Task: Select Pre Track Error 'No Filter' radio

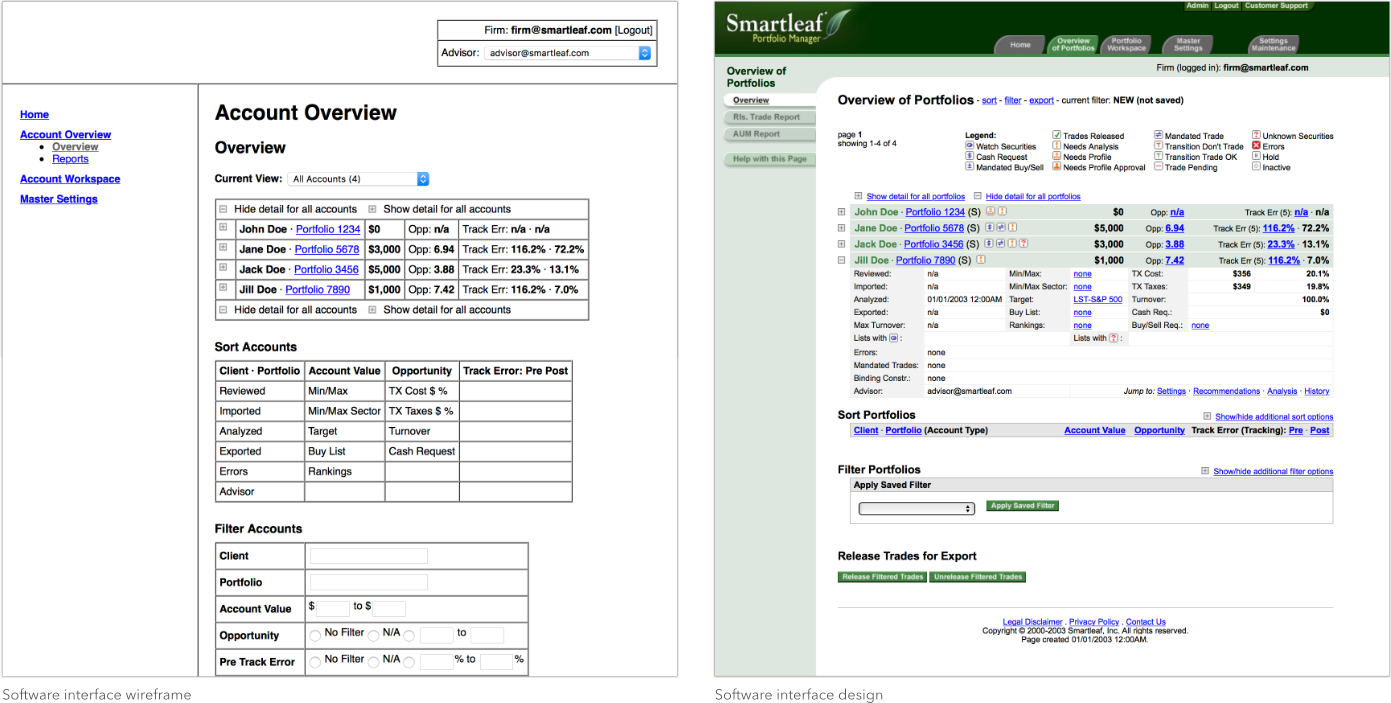Action: [315, 662]
